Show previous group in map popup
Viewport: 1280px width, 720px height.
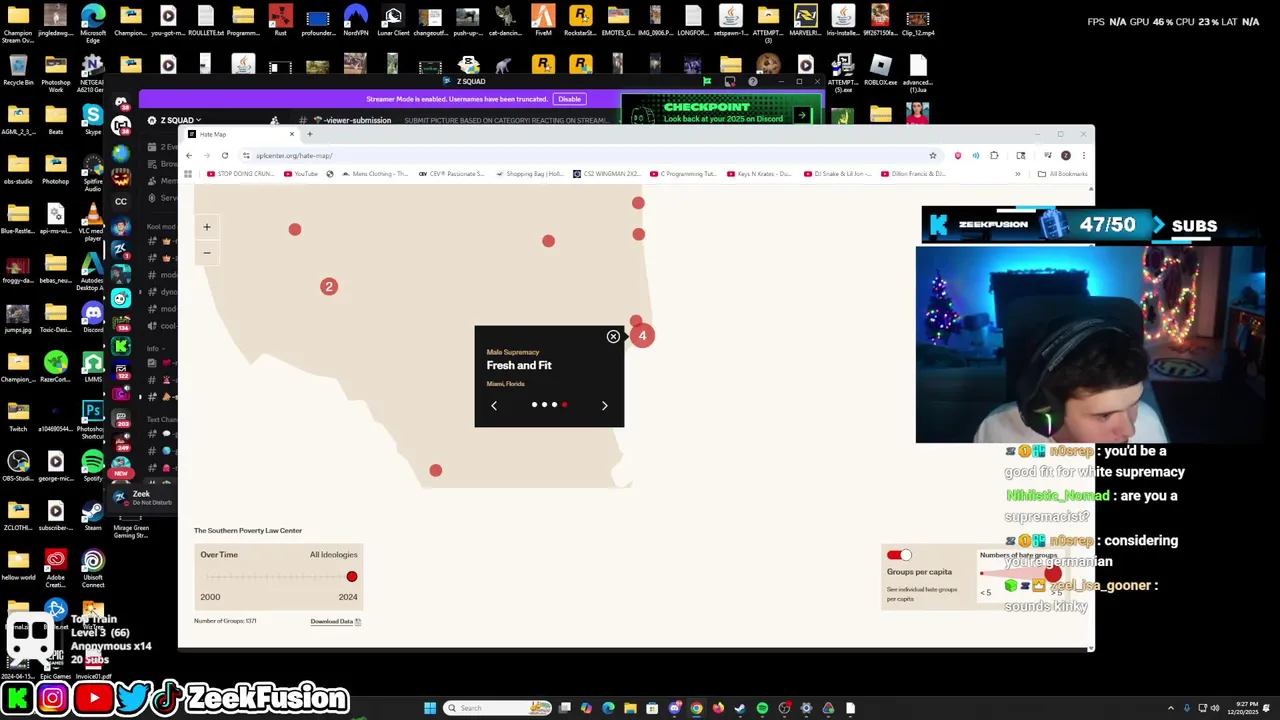(494, 405)
